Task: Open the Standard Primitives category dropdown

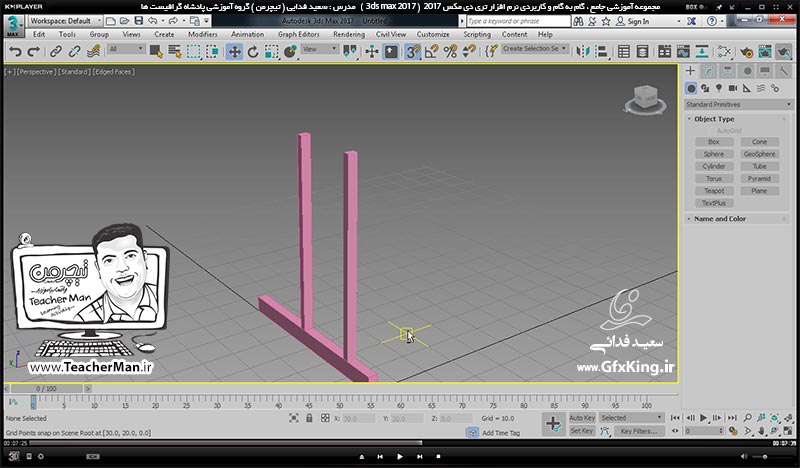Action: coord(738,104)
